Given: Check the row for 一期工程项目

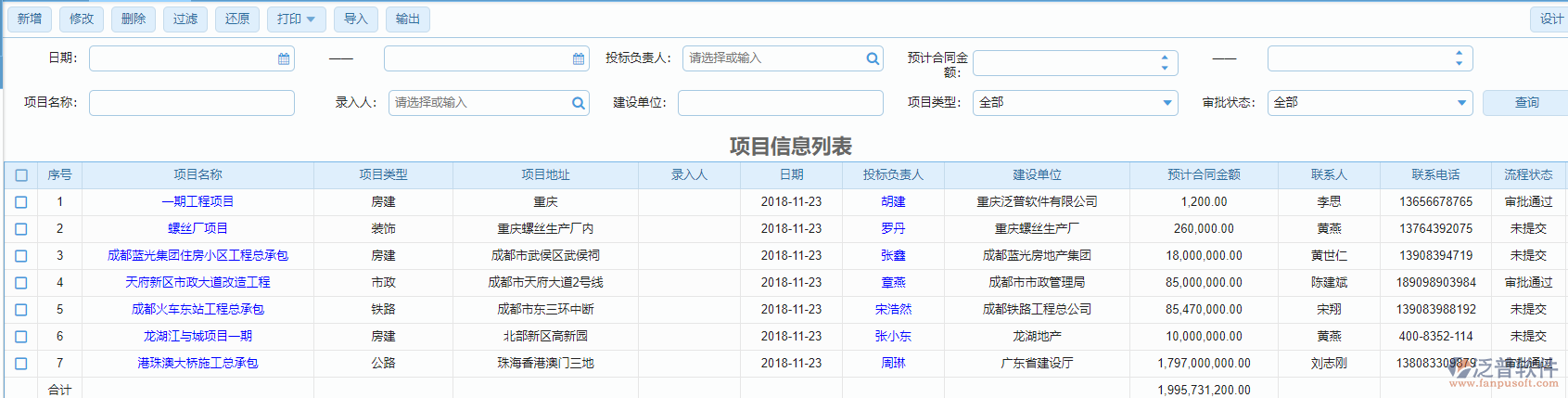Looking at the screenshot, I should point(21,202).
